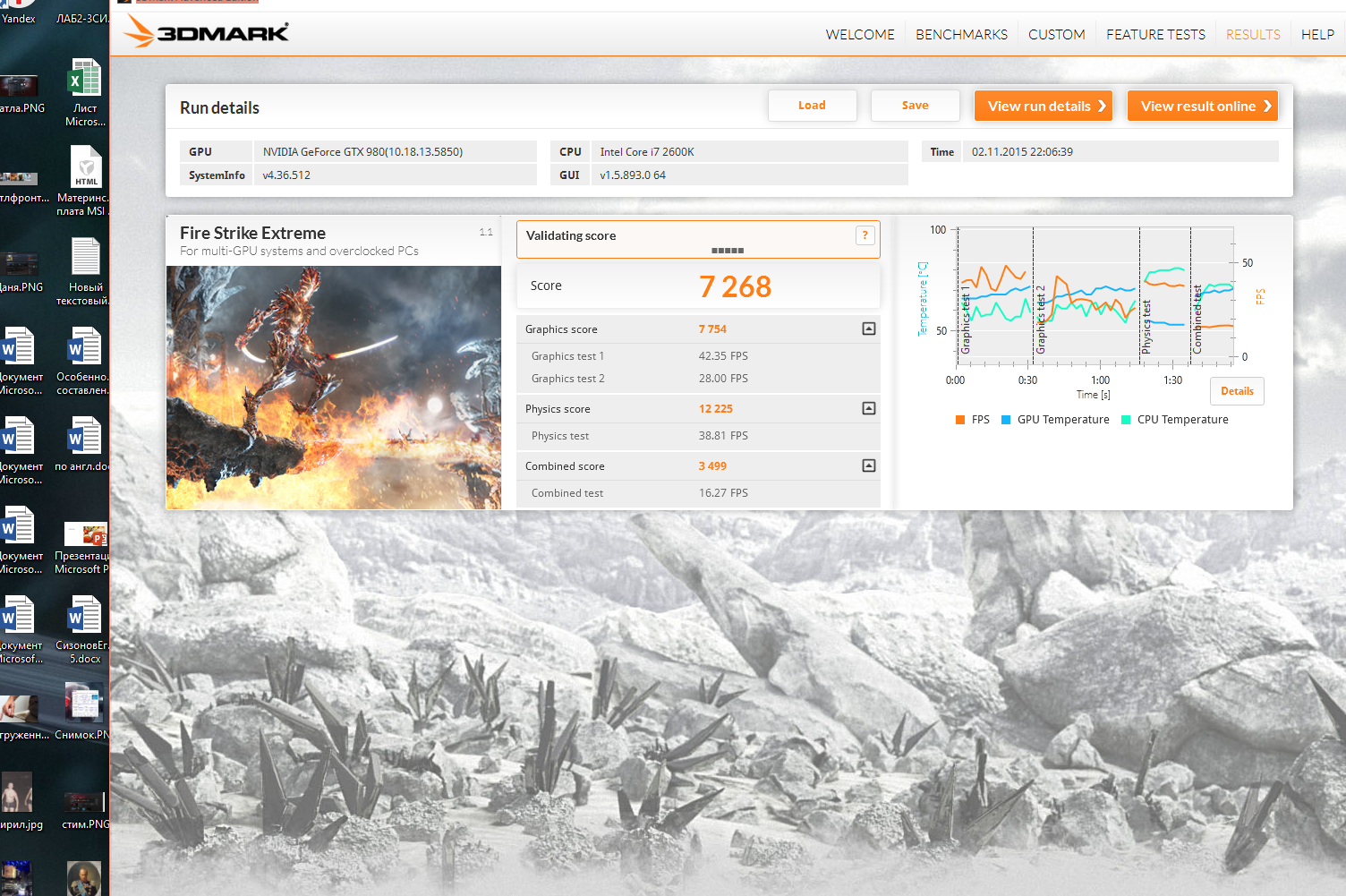
Task: Open chart Details button
Action: (1237, 391)
